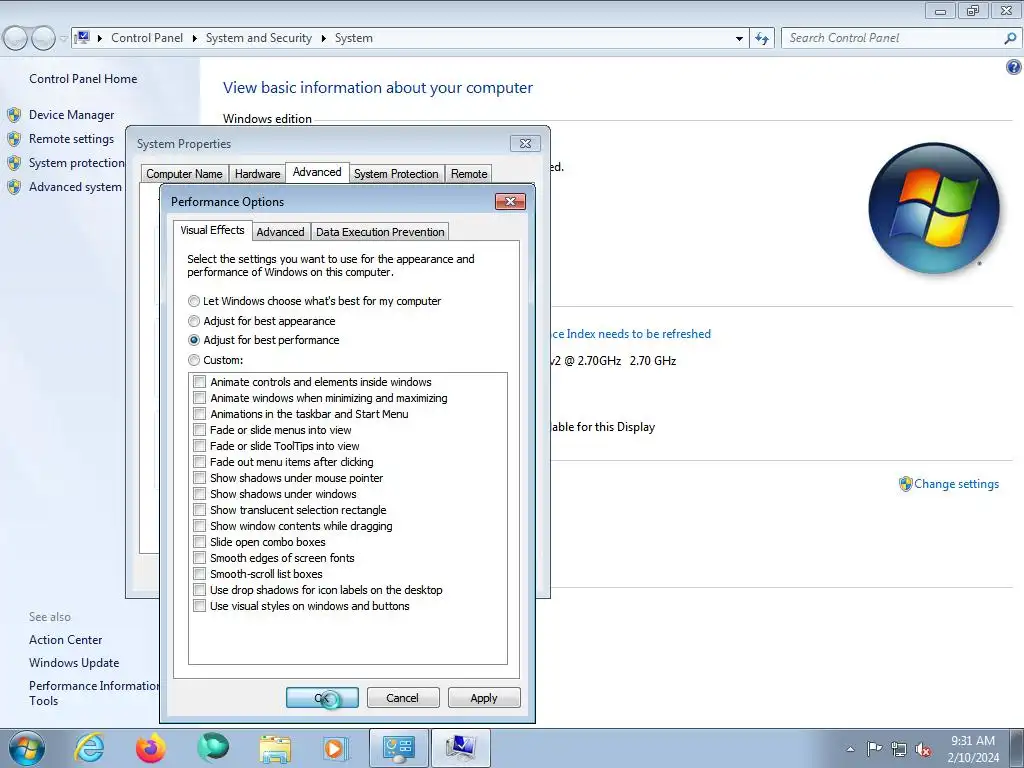
Task: Close the Performance Options dialog
Action: coord(510,201)
